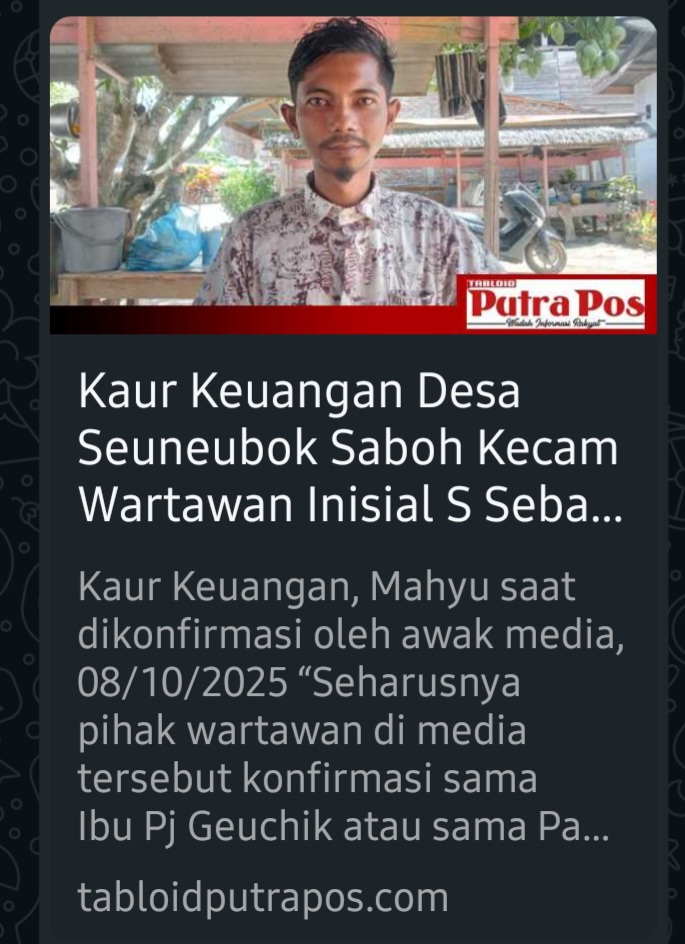Click the 08/10/2025 date in the description
This screenshot has width=685, height=944.
182,683
